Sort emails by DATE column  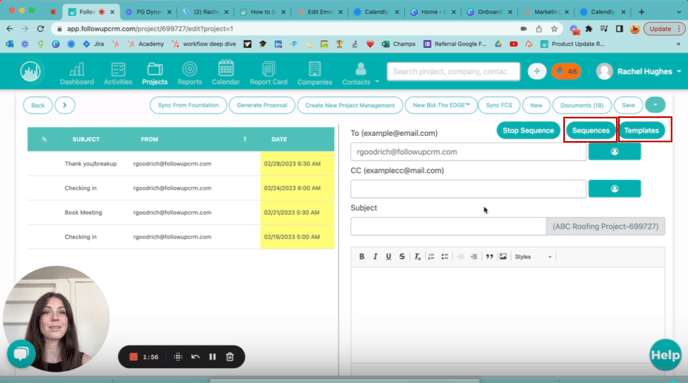point(279,139)
